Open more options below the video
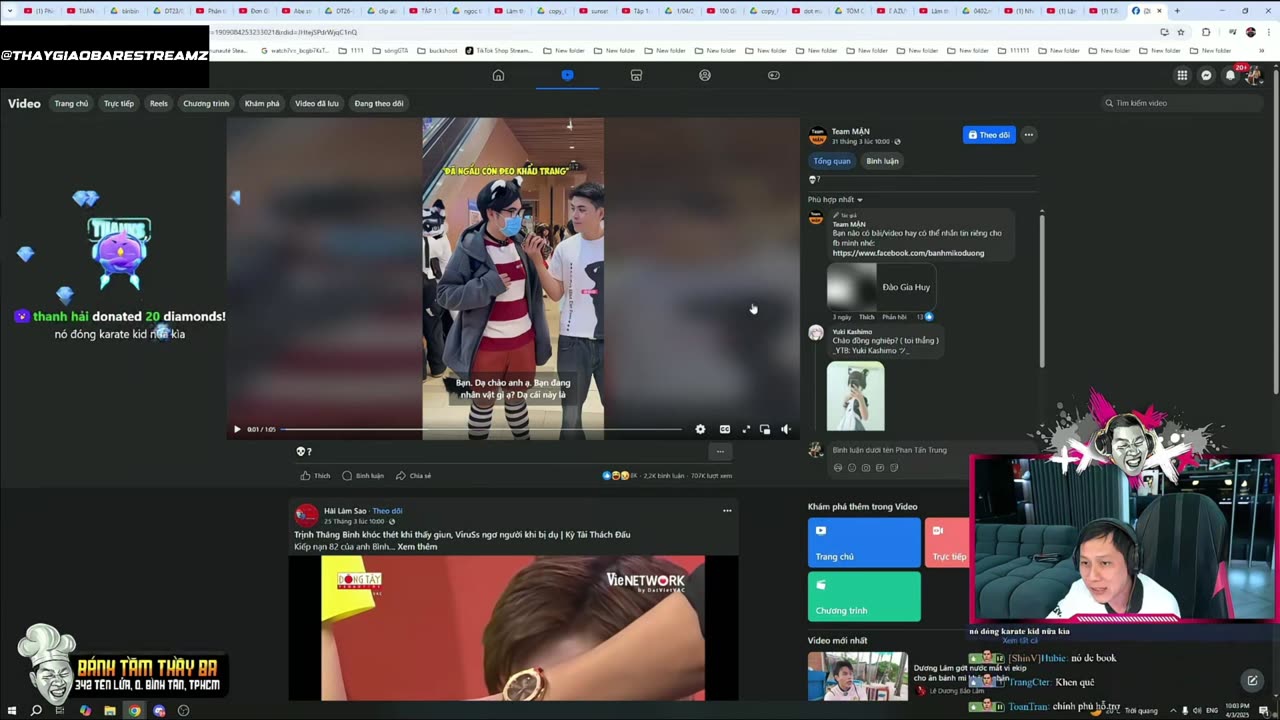 [x=720, y=452]
